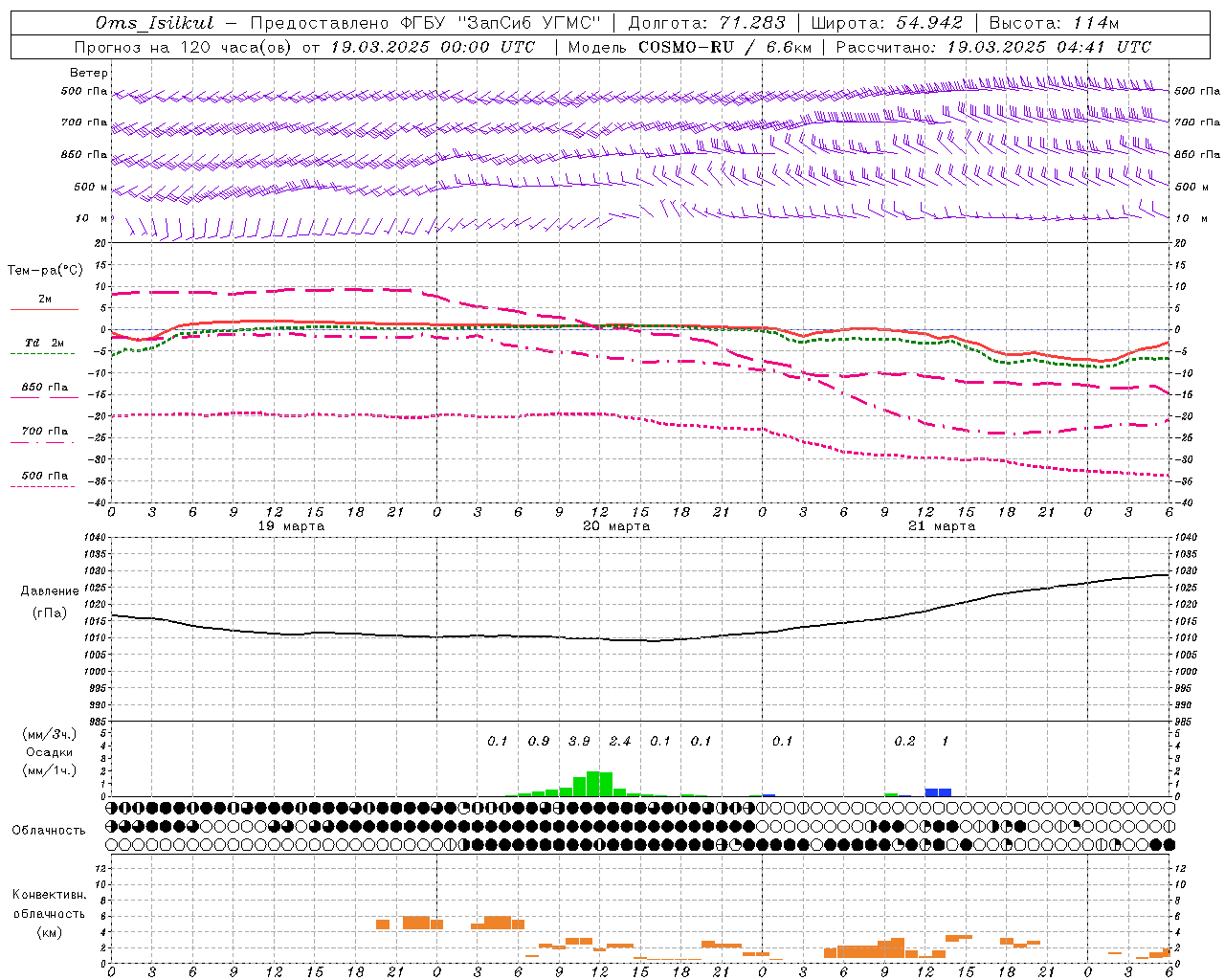Image resolution: width=1225 pixels, height=980 pixels.
Task: Click the '500 гПа' temperature legend entry
Action: pyautogui.click(x=45, y=476)
